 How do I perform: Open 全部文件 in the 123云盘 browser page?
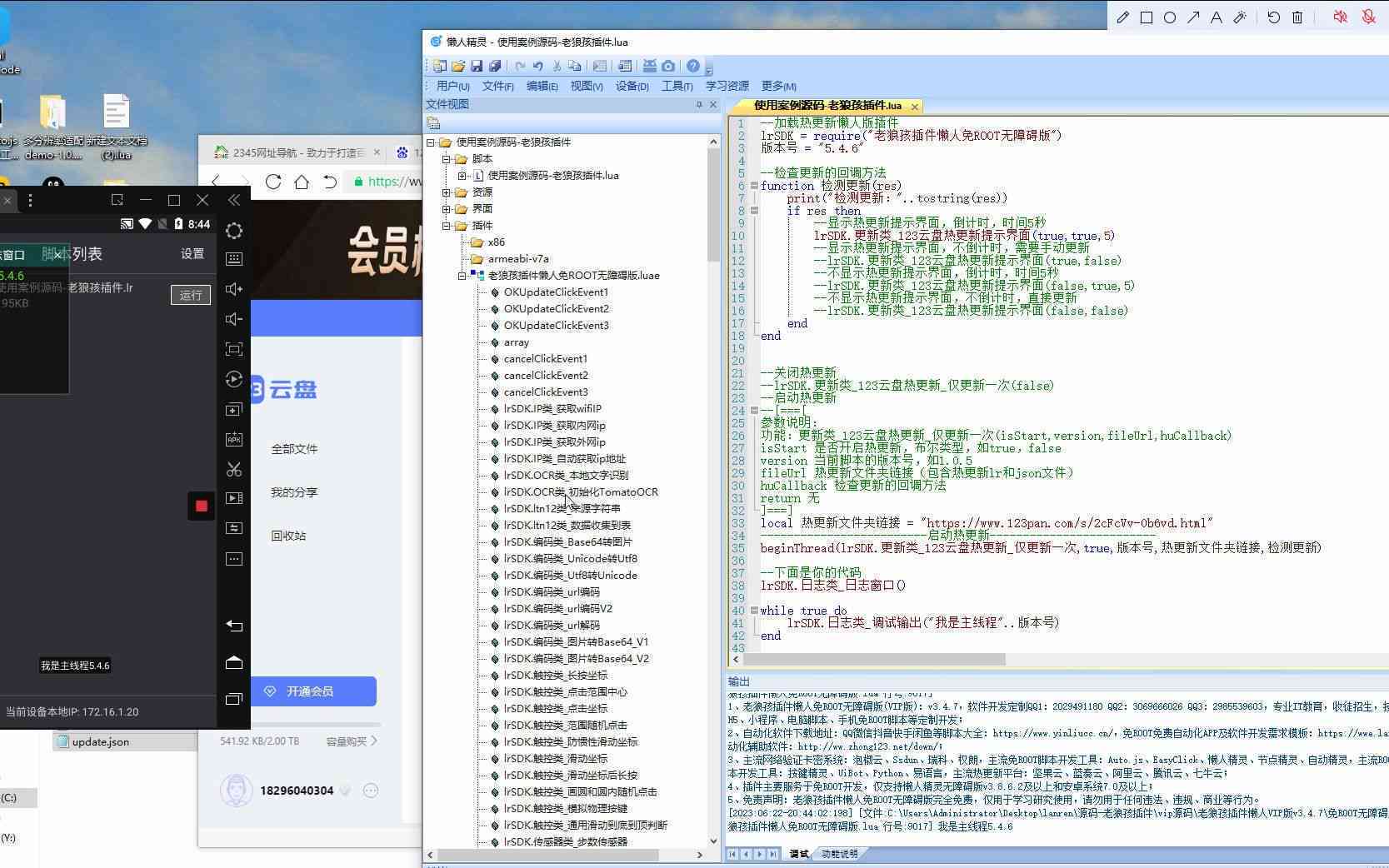[x=294, y=448]
